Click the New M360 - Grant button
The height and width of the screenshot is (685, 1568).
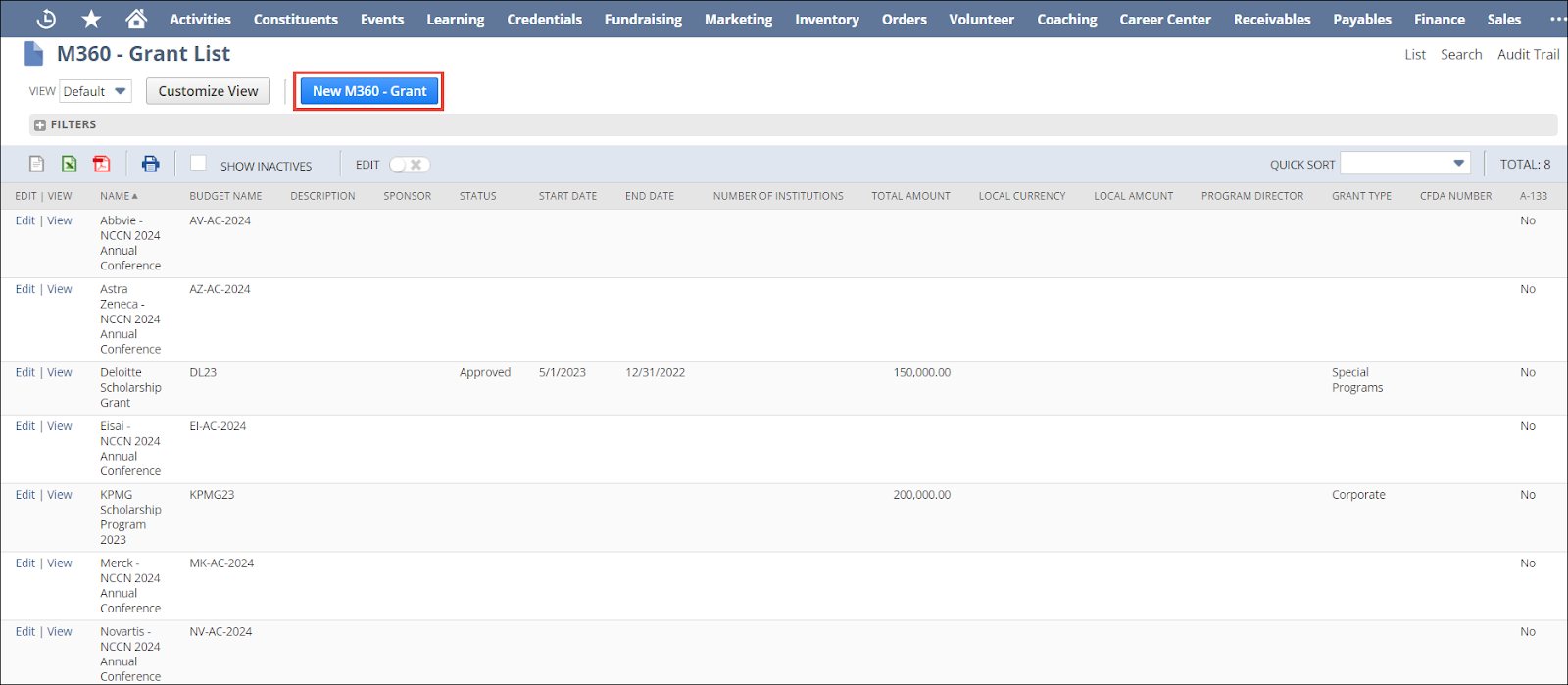368,91
